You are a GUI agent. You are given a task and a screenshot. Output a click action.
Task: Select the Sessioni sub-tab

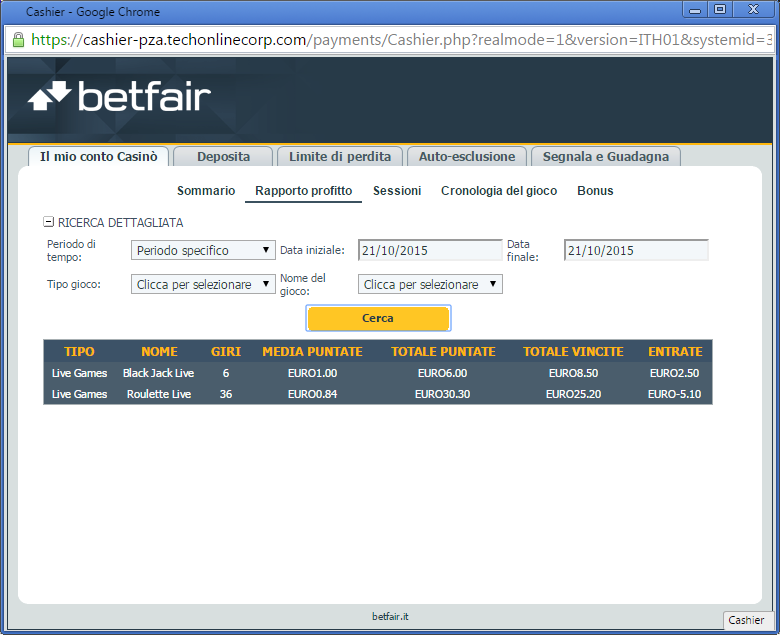tap(397, 191)
